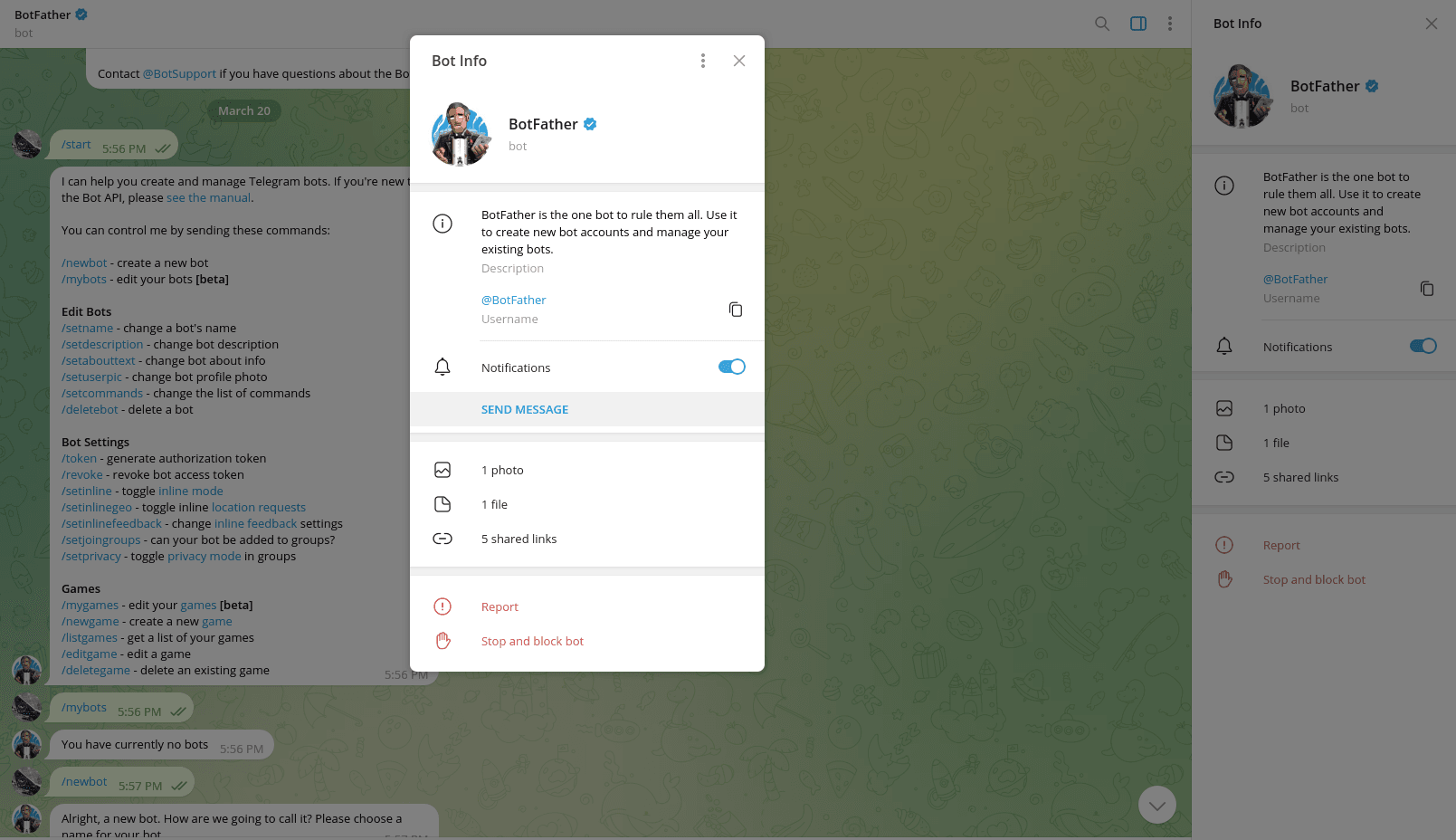
Task: Click the /listgames command link
Action: (90, 637)
